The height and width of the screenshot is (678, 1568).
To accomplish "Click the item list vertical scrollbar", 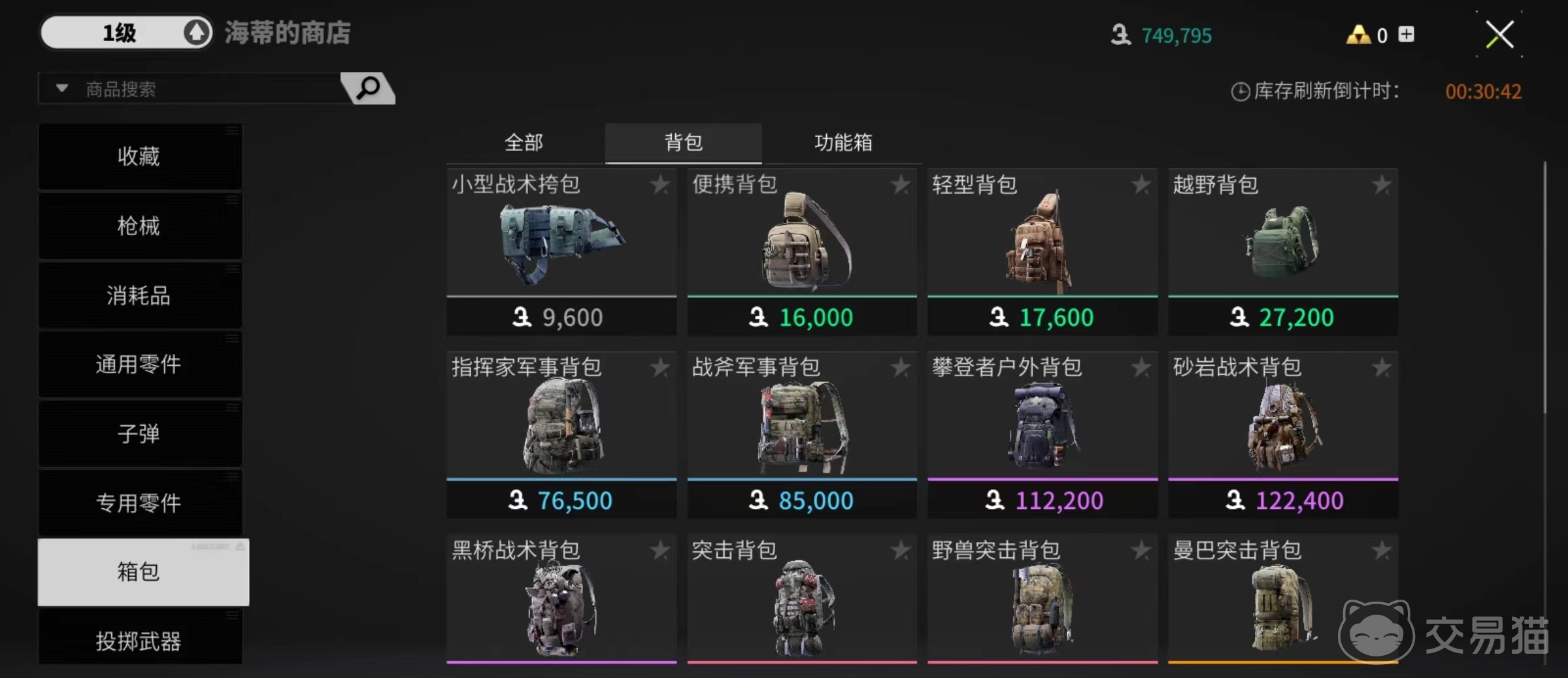I will [1545, 287].
